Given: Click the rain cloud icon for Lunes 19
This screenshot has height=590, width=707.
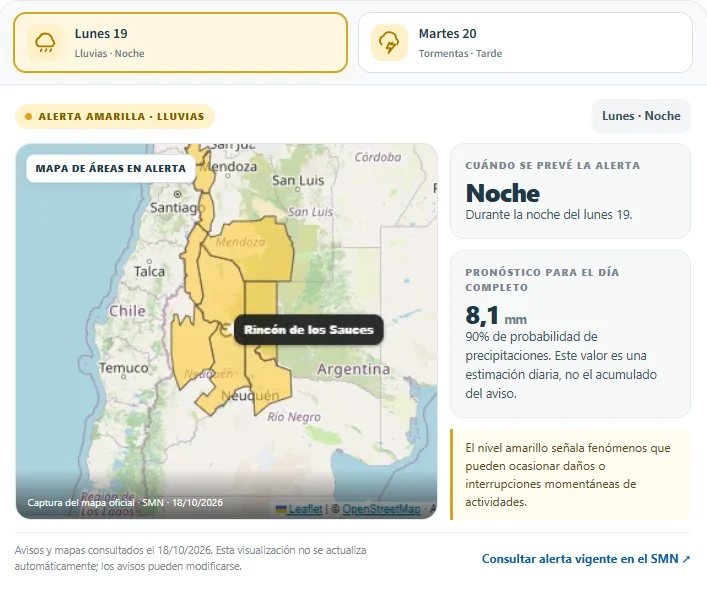Looking at the screenshot, I should [x=45, y=42].
